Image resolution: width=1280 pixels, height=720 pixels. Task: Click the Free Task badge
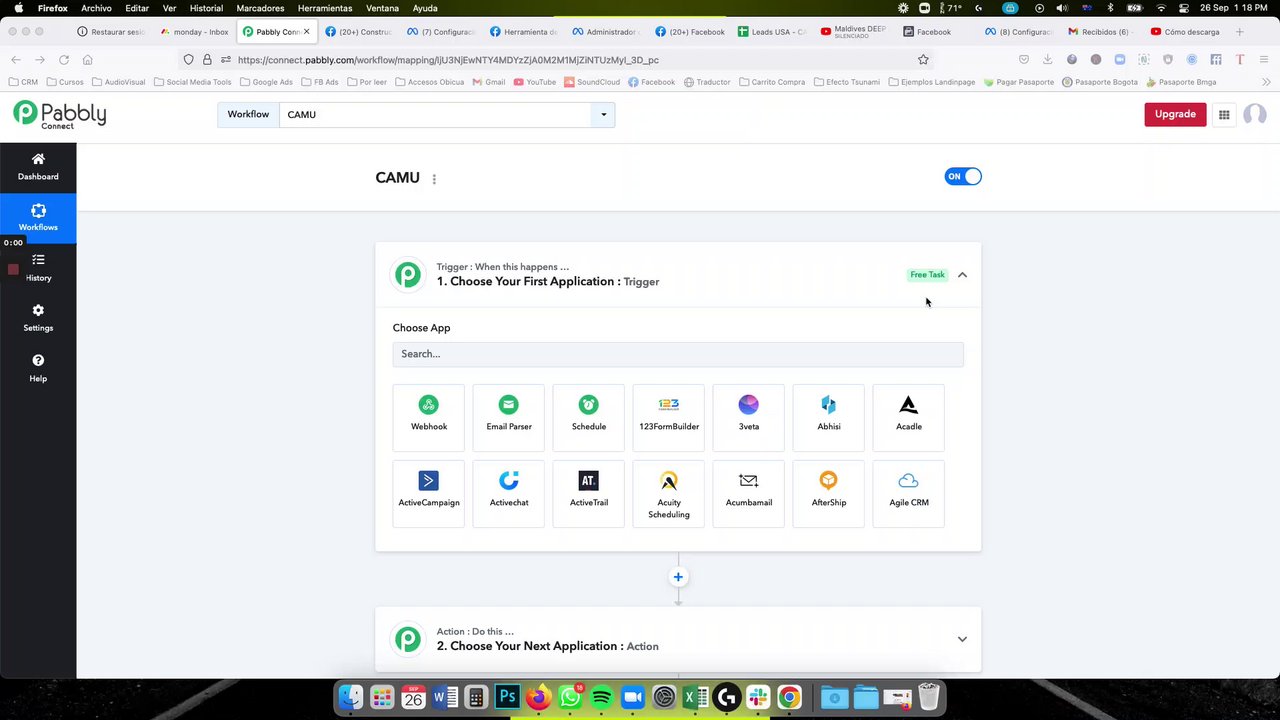[927, 275]
